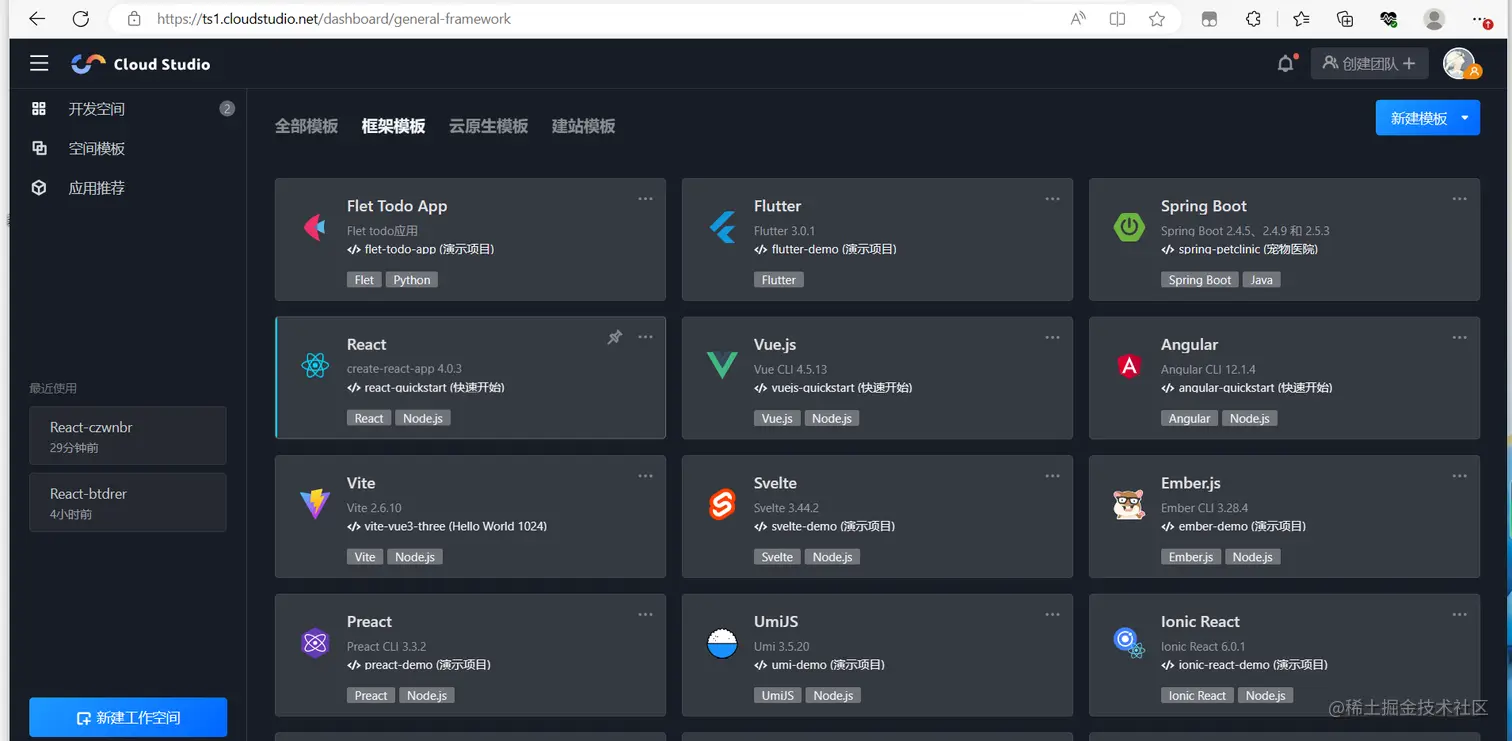Click the browser favorites star icon
This screenshot has width=1512, height=741.
[1157, 18]
